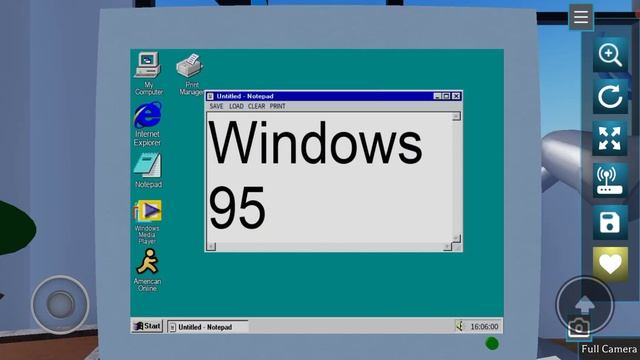The width and height of the screenshot is (640, 360).
Task: Click LOAD in the Notepad menu
Action: point(236,106)
